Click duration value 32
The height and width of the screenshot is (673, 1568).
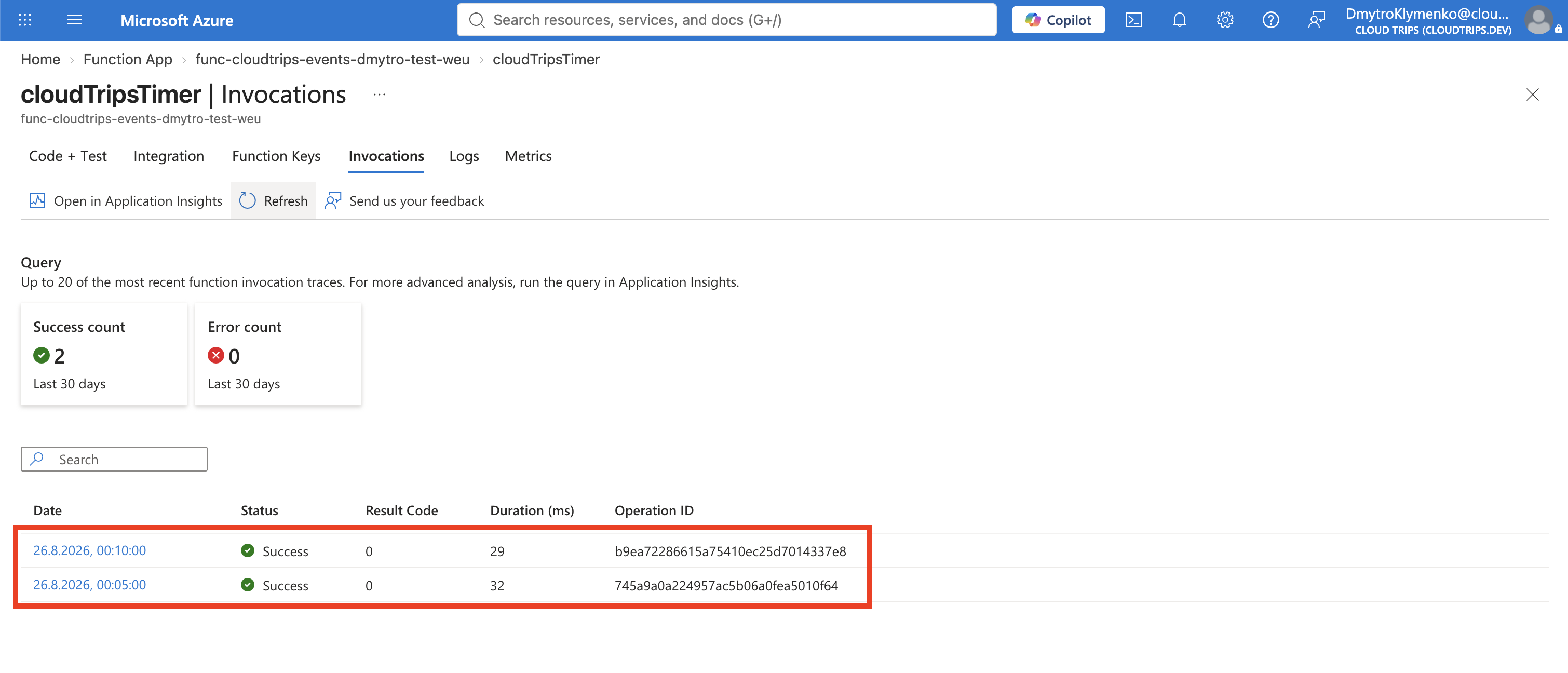[x=497, y=585]
